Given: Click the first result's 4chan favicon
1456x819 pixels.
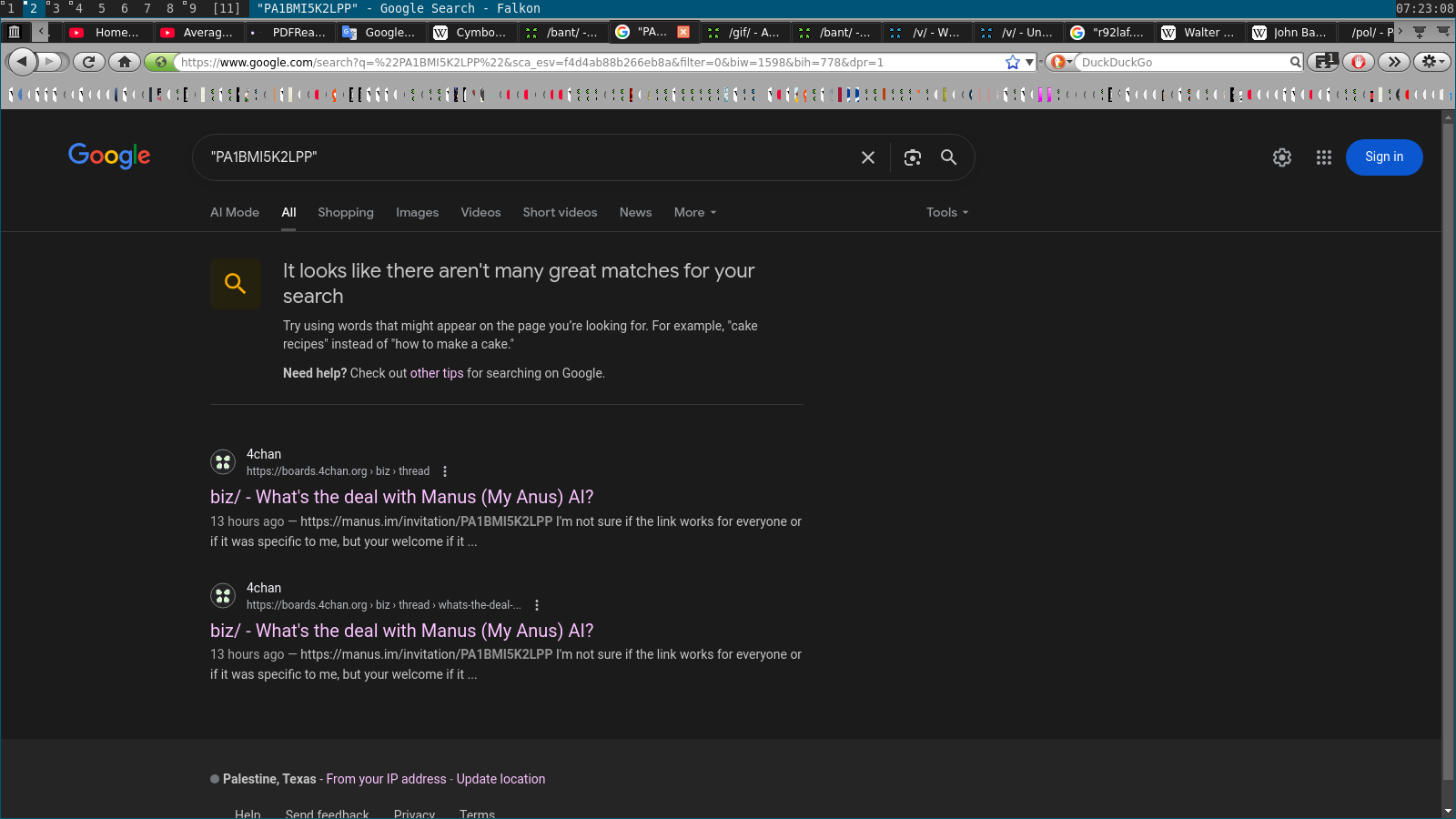Looking at the screenshot, I should tap(223, 462).
